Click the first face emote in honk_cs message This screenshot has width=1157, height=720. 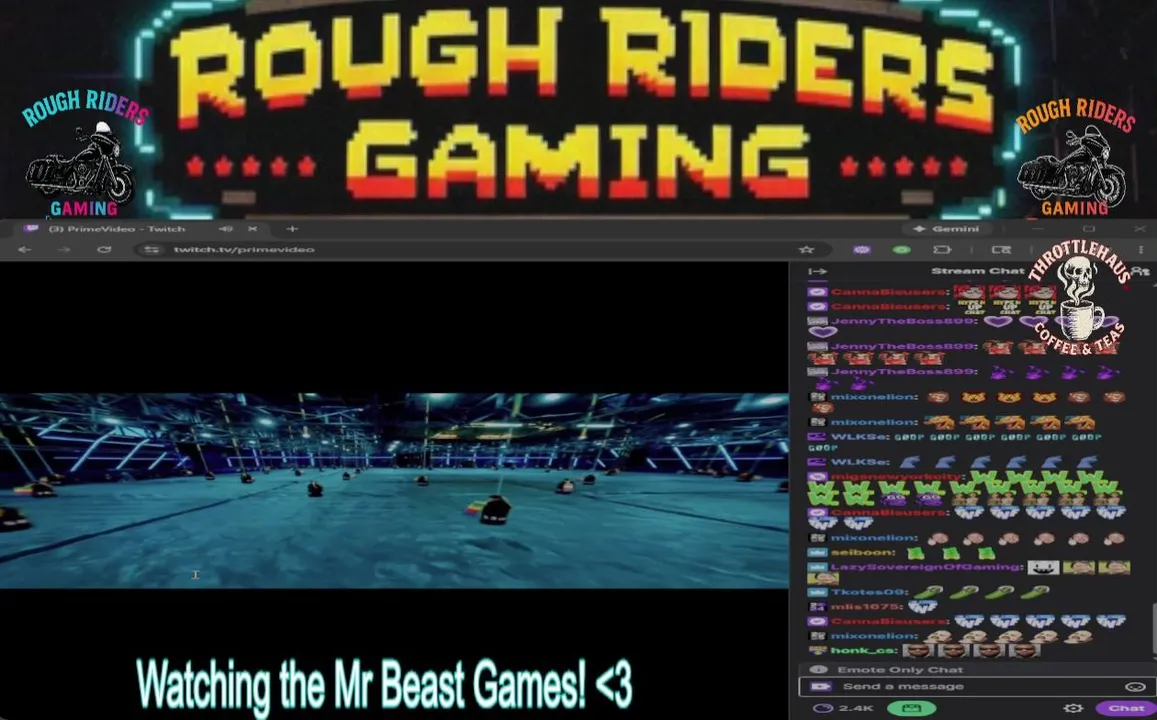917,651
